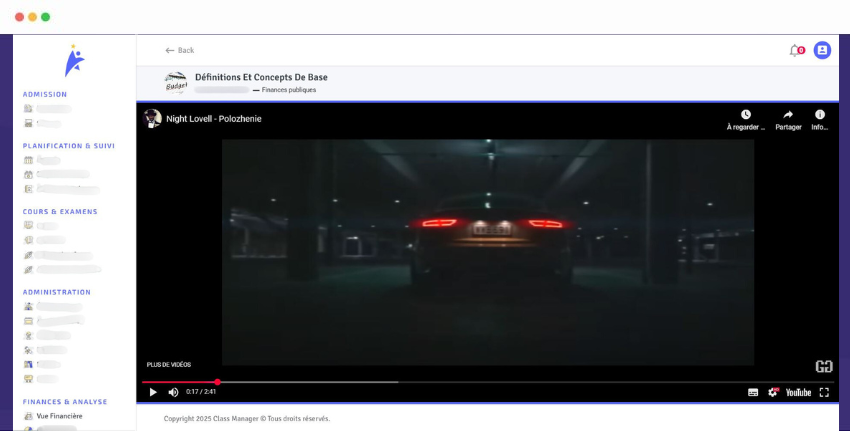
Task: Click the video progress bar scrubber
Action: [x=217, y=382]
